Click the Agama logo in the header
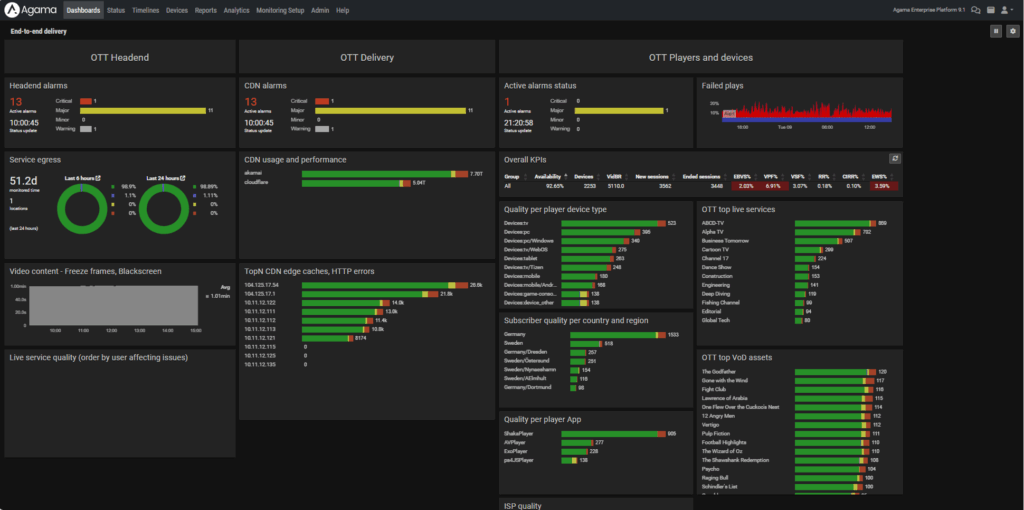The height and width of the screenshot is (510, 1024). [32, 10]
